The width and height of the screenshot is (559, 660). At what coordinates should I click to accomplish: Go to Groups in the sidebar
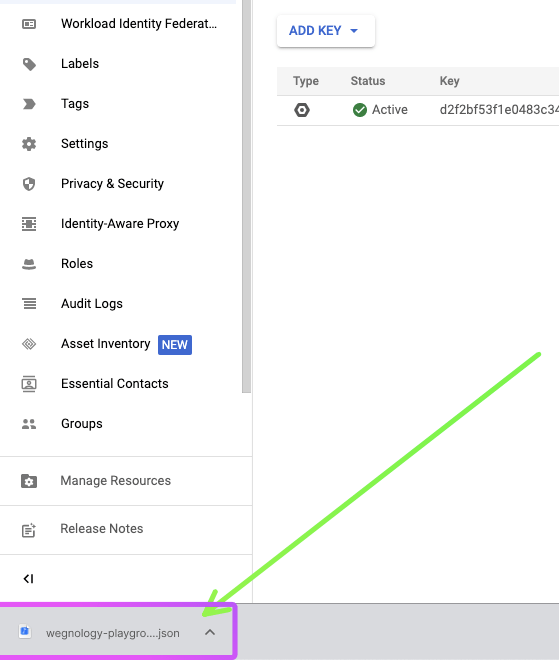click(82, 423)
